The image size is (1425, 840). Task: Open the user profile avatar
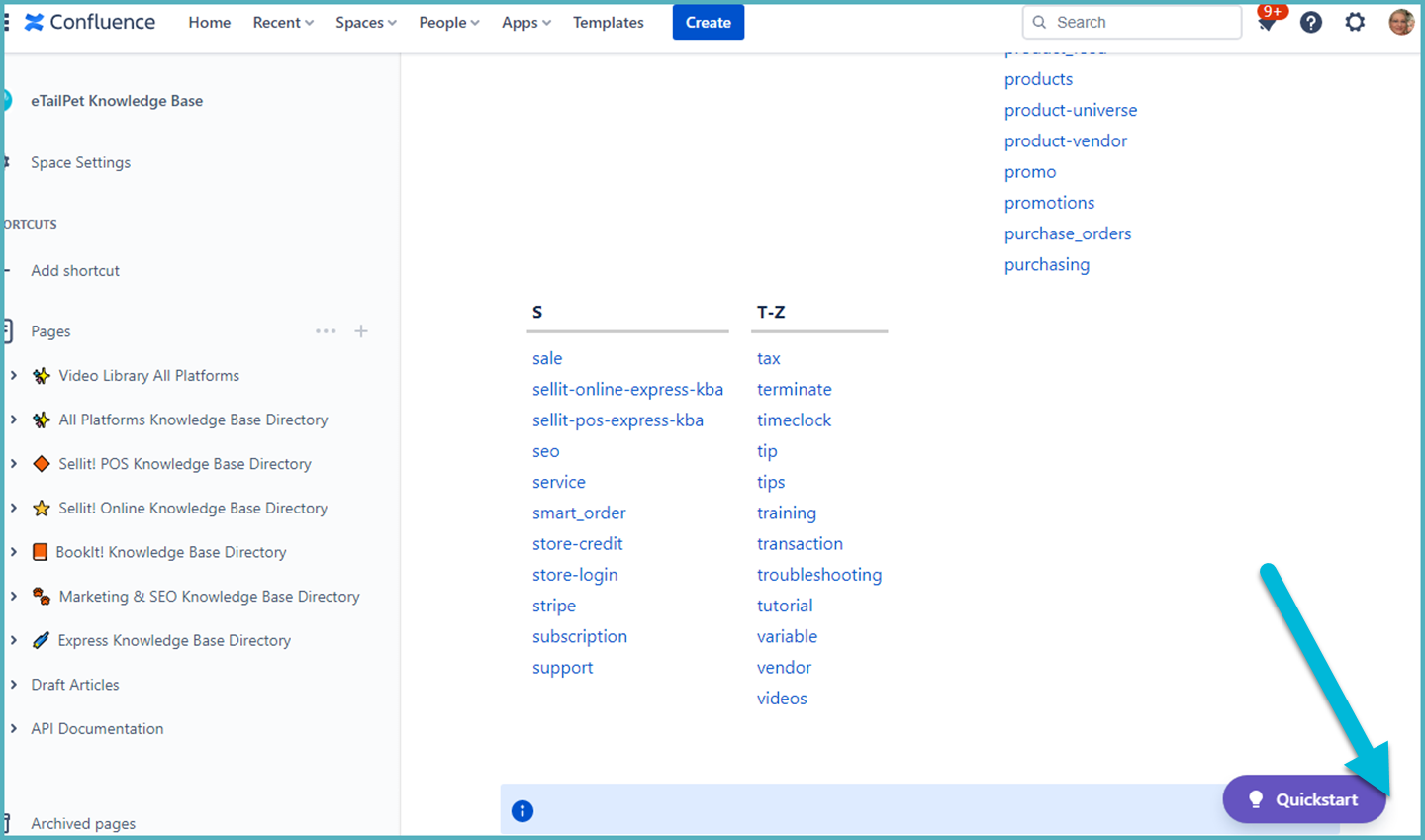(x=1401, y=22)
